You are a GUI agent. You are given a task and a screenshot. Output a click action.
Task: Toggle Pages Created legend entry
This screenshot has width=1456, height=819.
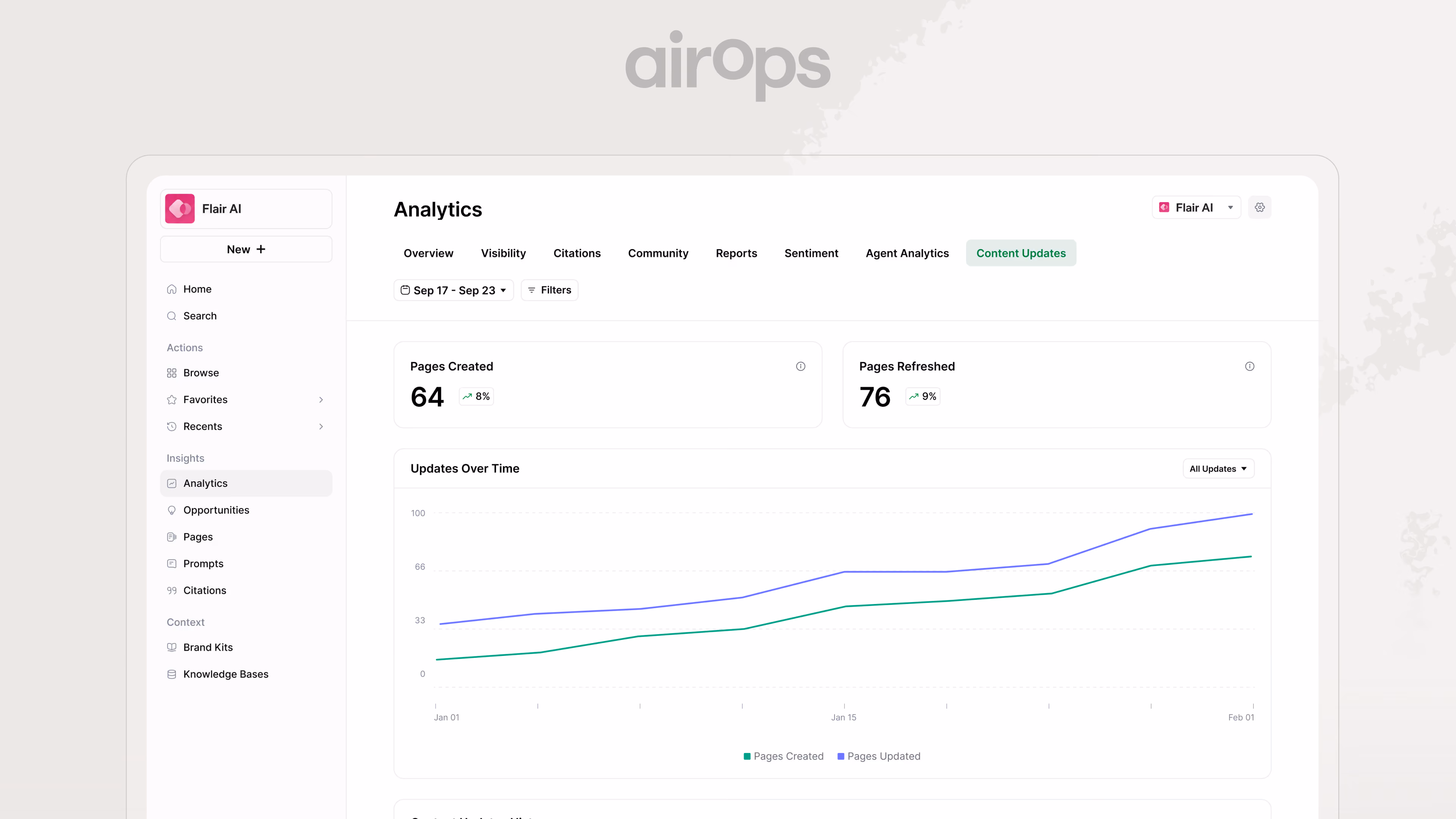783,756
